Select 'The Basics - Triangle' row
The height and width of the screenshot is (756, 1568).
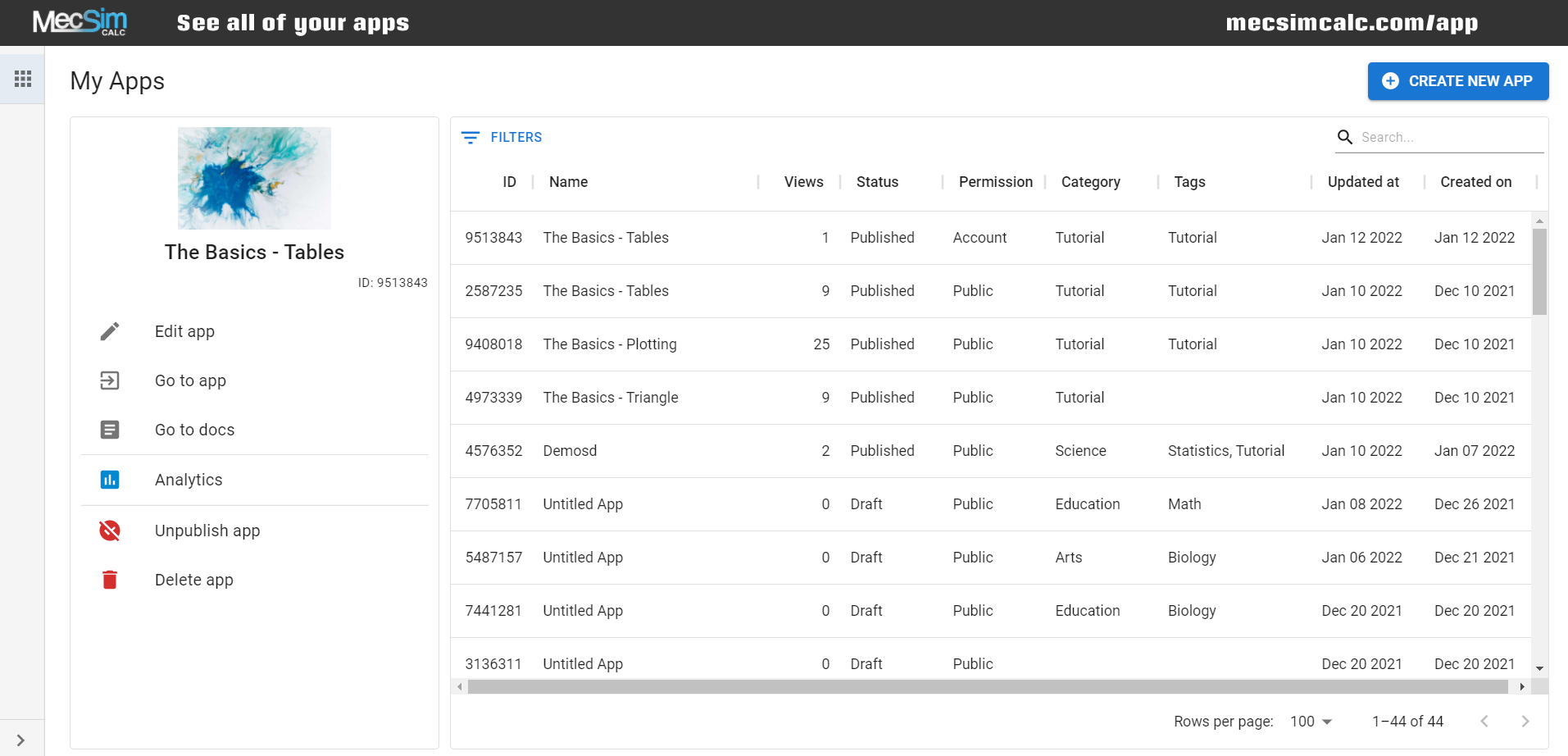click(990, 398)
